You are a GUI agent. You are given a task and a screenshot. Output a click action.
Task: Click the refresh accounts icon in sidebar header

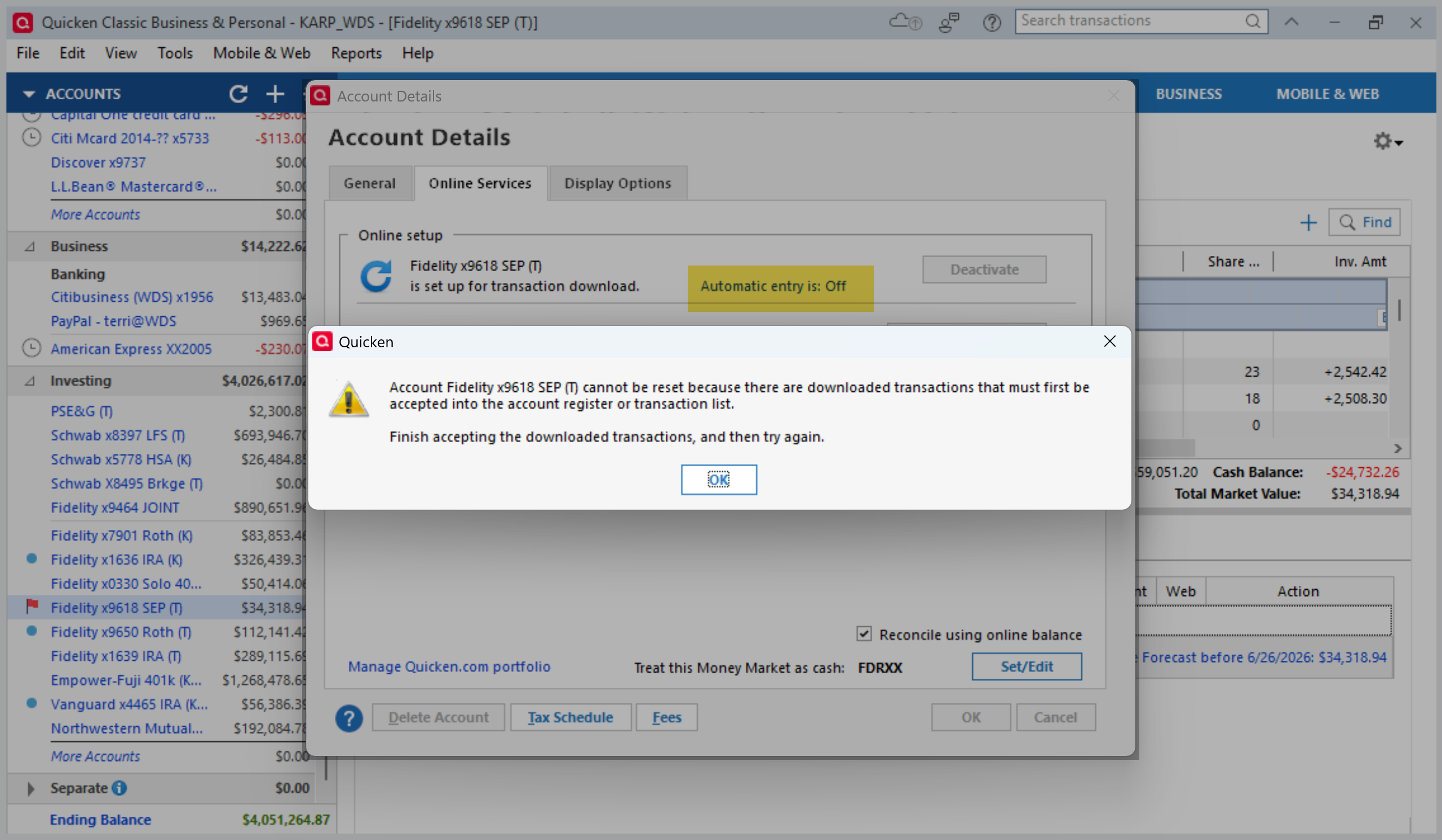[x=238, y=93]
